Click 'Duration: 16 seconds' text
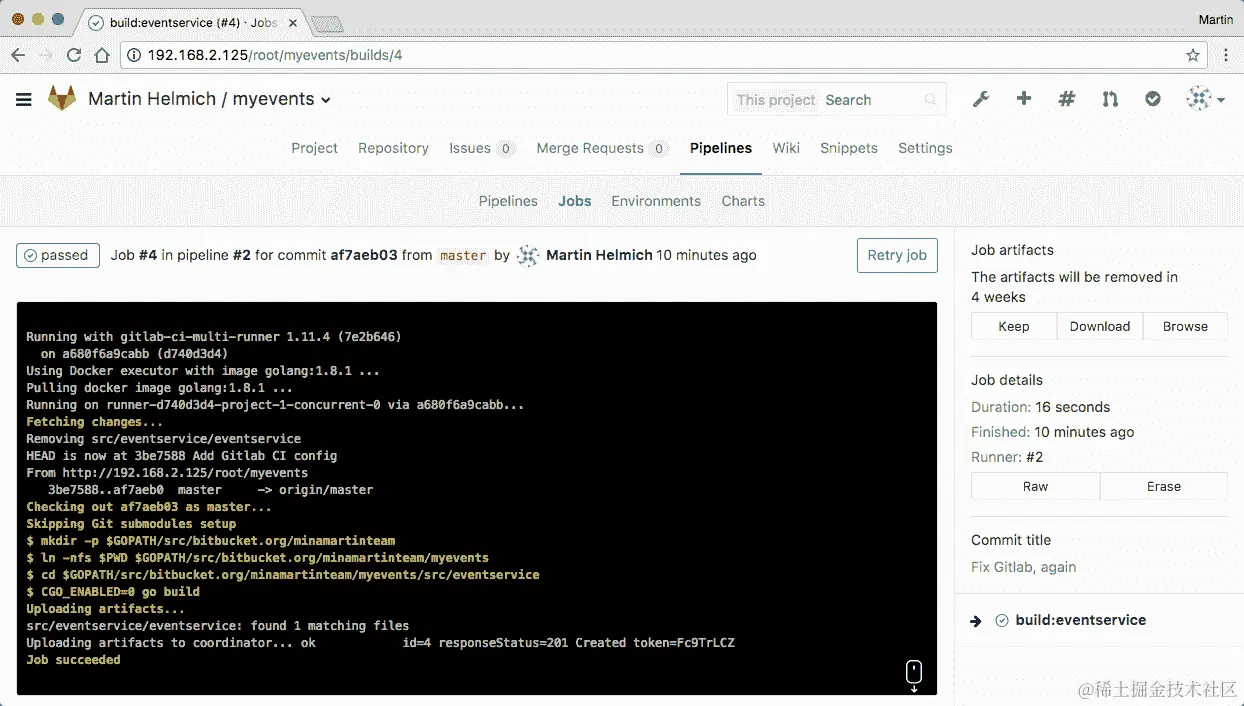This screenshot has height=706, width=1244. tap(1041, 407)
